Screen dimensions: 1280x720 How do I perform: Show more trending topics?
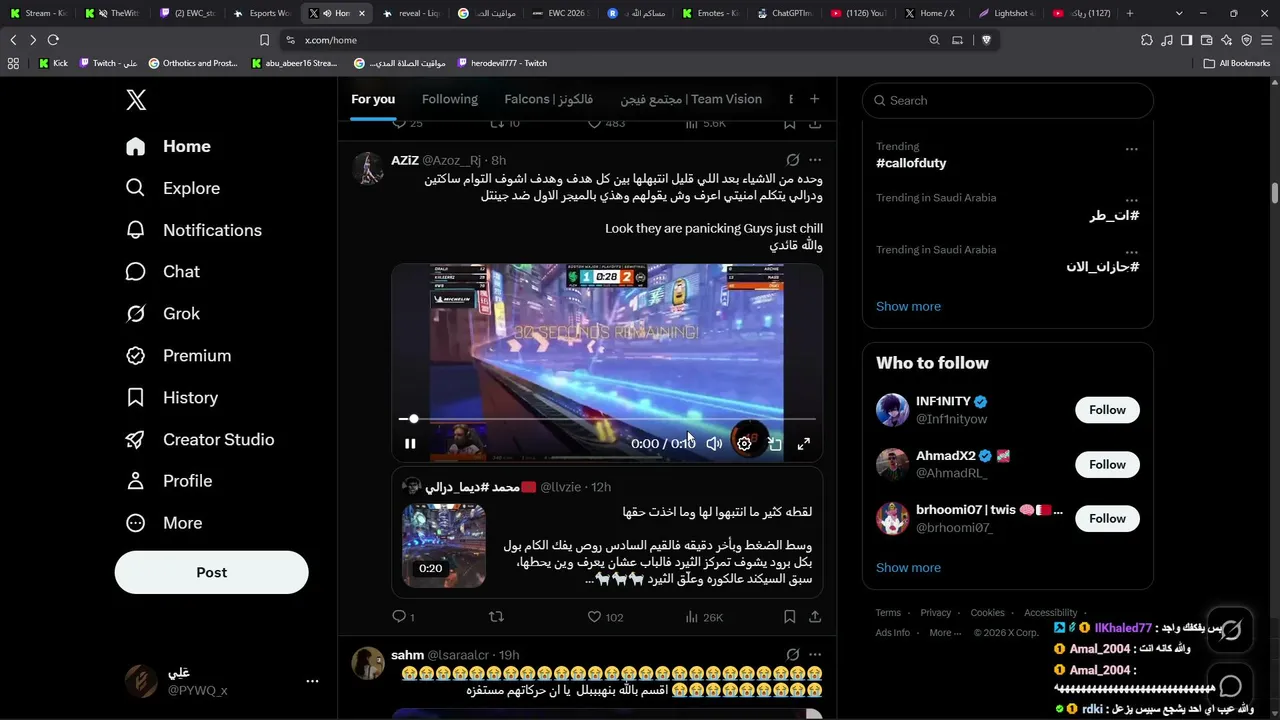coord(908,306)
